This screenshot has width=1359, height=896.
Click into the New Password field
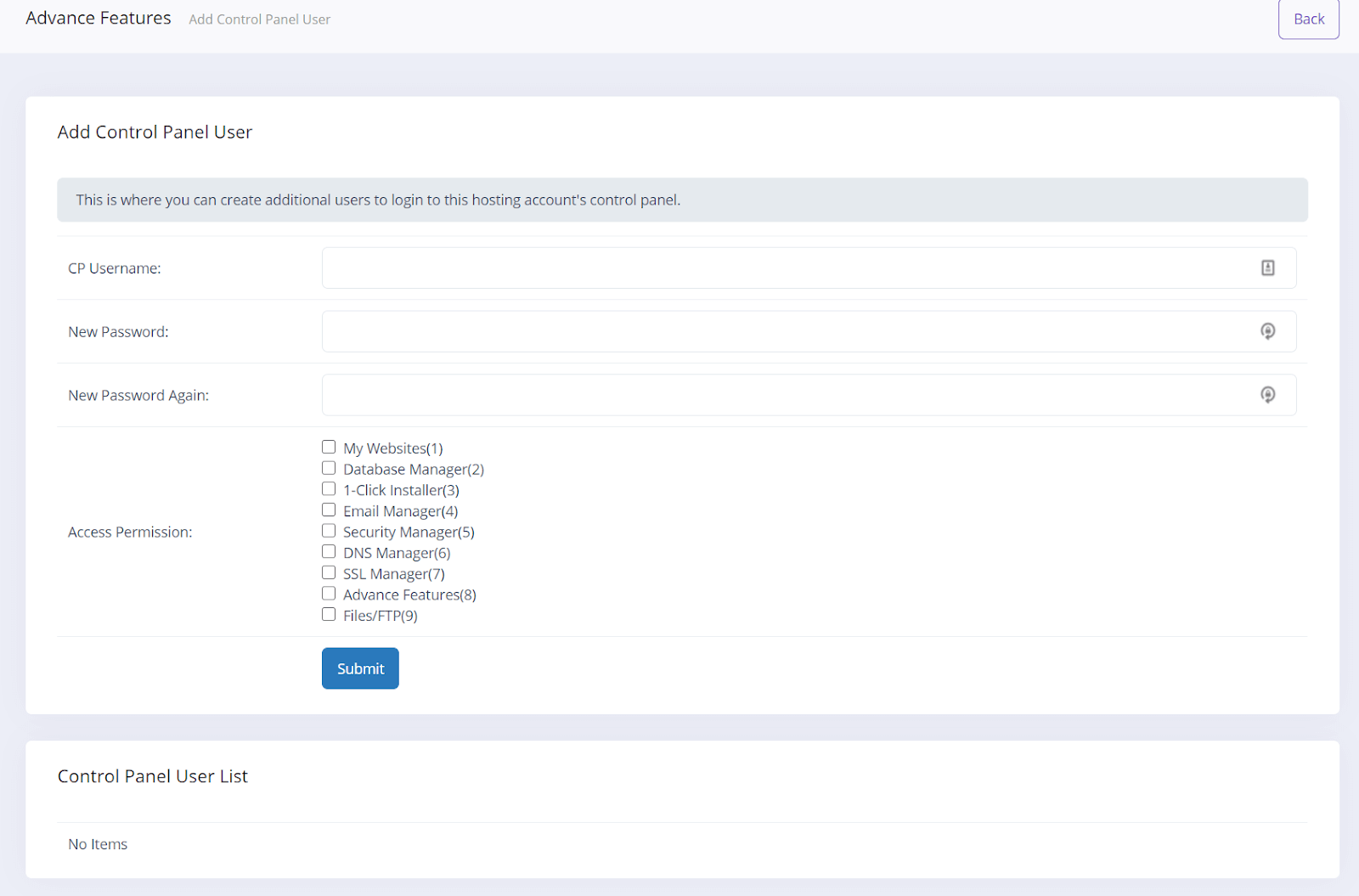coord(809,331)
